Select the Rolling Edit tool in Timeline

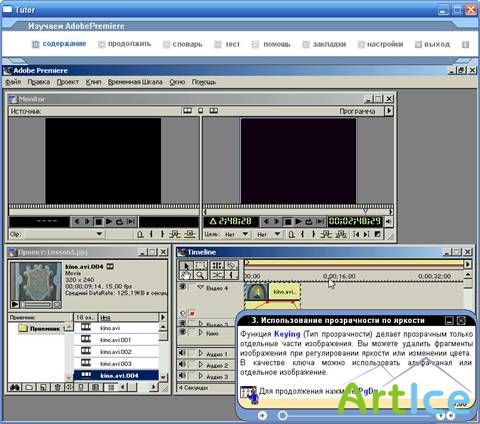click(x=217, y=266)
